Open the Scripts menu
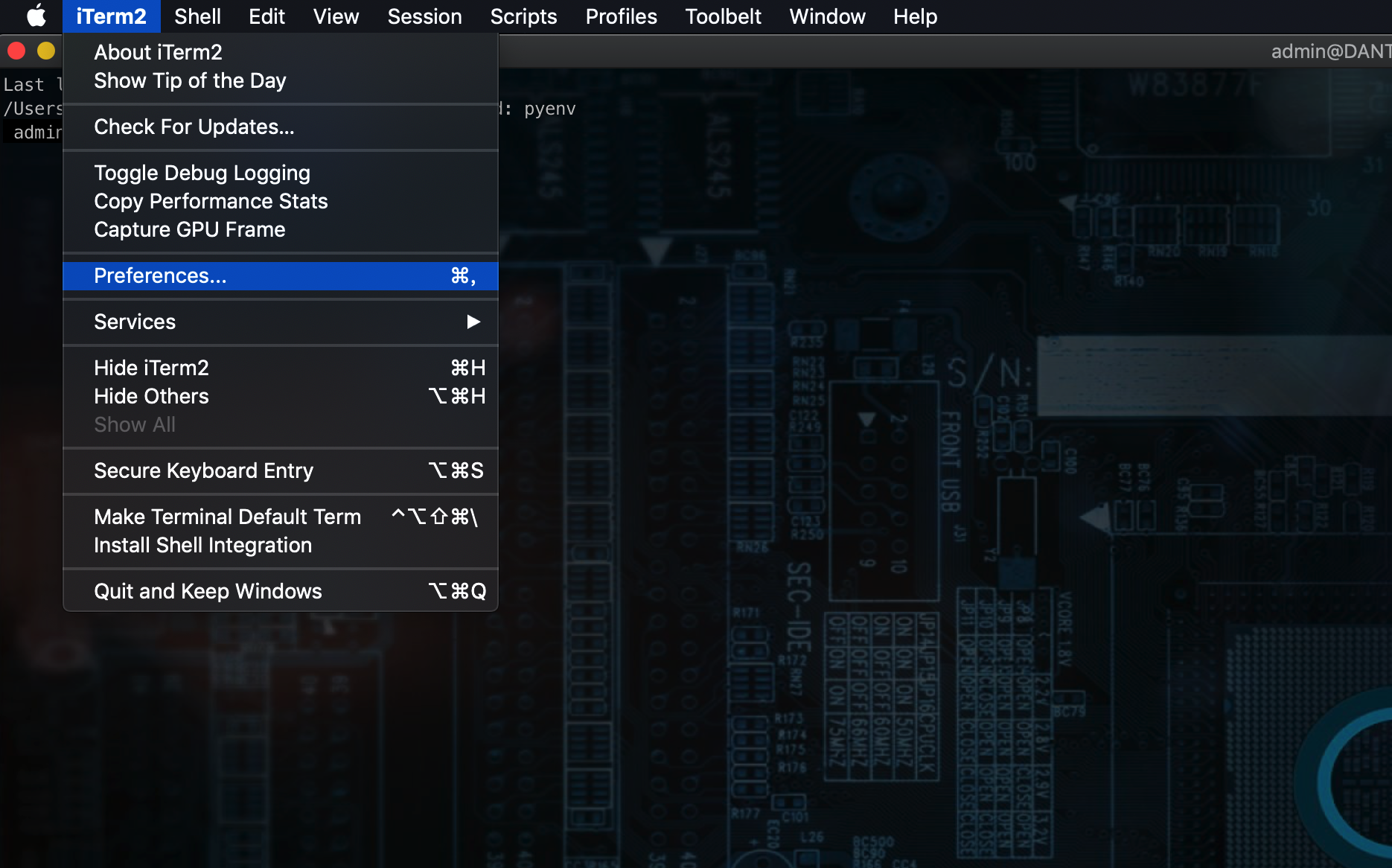Screen dimensions: 1392x868 523,16
